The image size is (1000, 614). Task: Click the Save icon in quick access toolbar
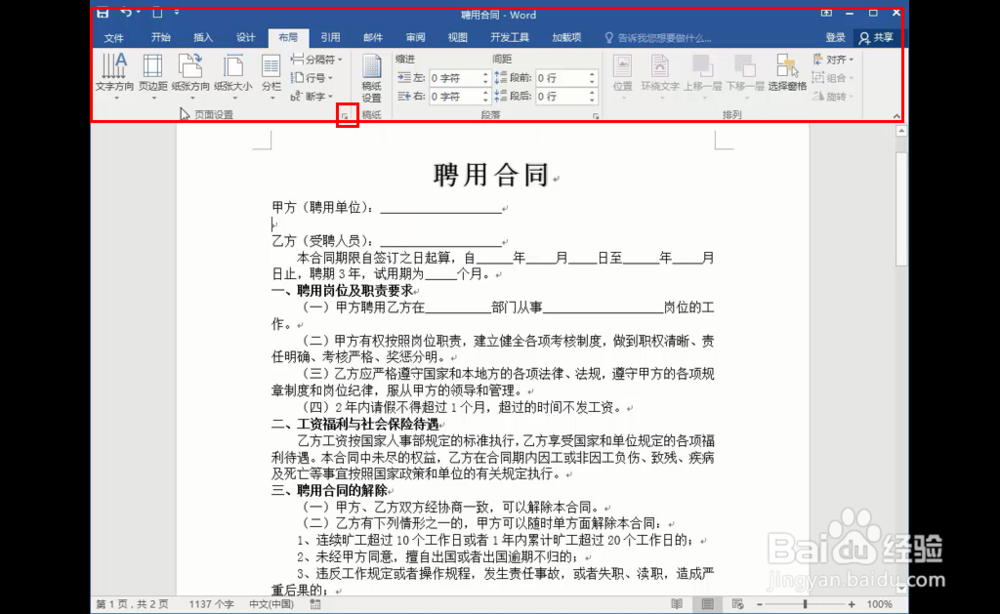tap(102, 13)
